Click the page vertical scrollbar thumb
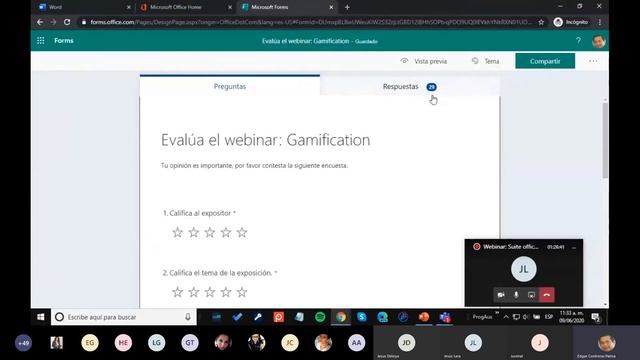Image resolution: width=640 pixels, height=360 pixels. [x=605, y=140]
